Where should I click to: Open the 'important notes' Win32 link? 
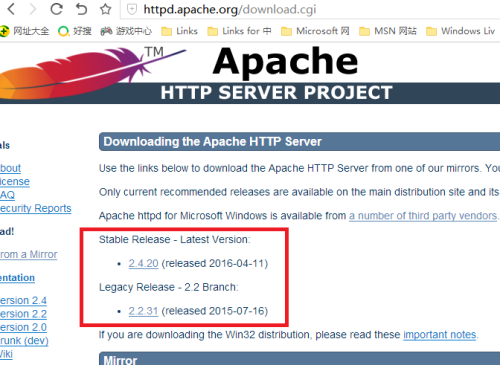440,335
